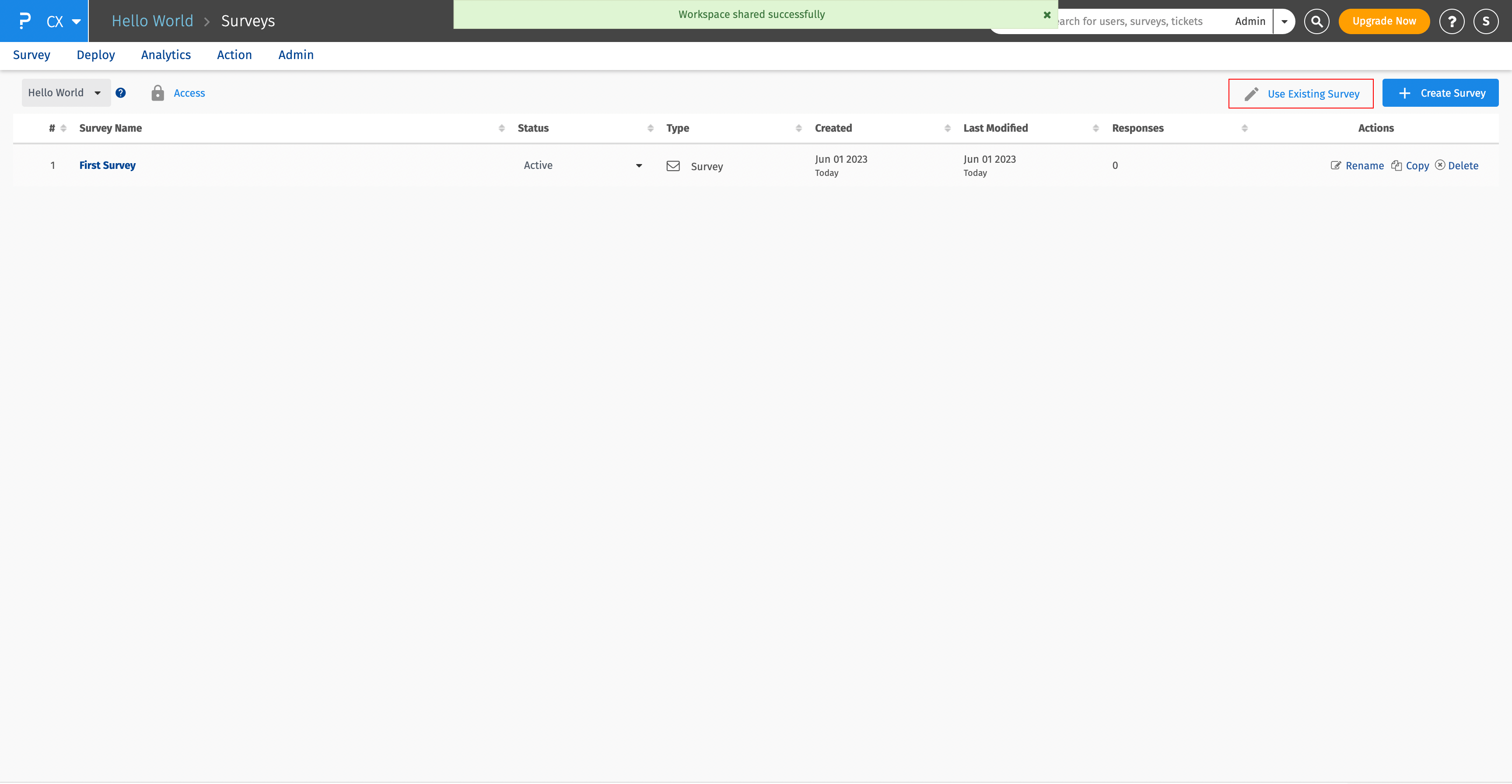Open the workspace help question-mark icon
1512x784 pixels.
(121, 93)
